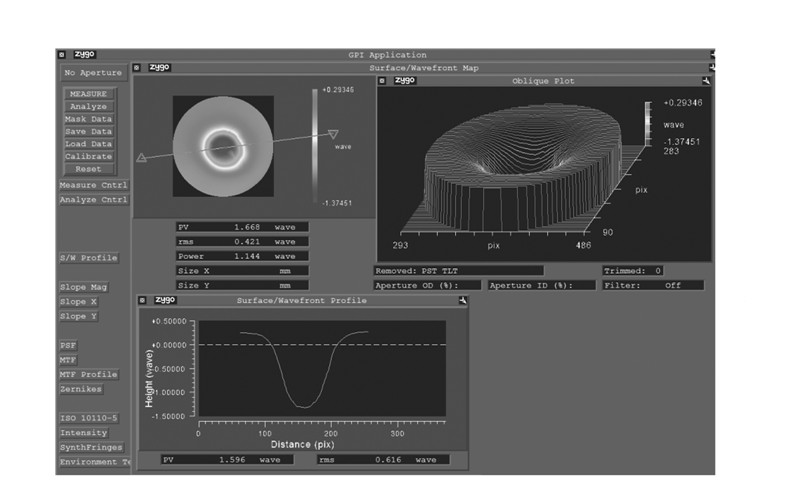This screenshot has height=480, width=800.
Task: Select the Size Y field
Action: [x=242, y=285]
